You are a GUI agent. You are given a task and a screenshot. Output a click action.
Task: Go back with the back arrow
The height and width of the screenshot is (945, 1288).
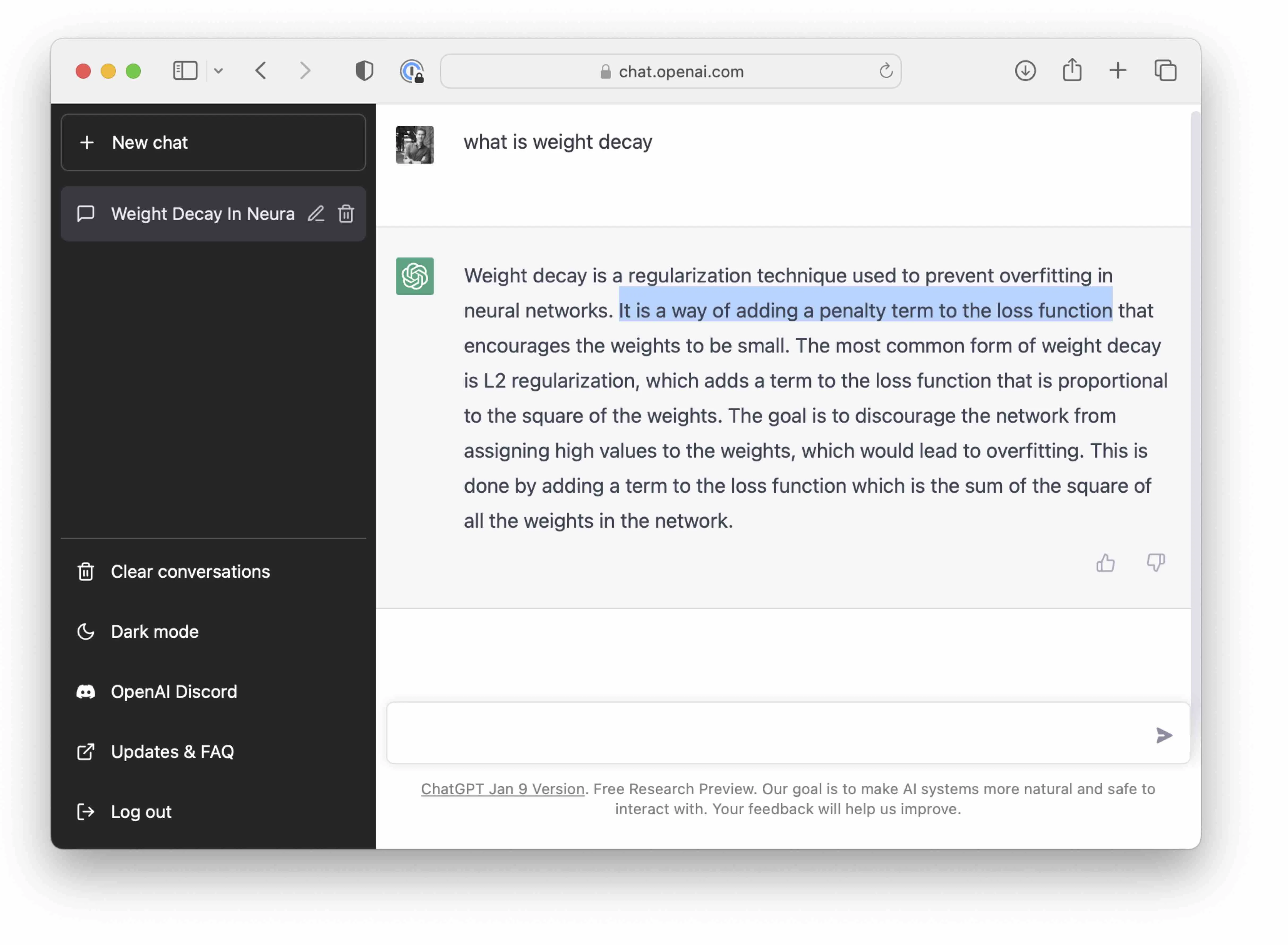pos(261,71)
